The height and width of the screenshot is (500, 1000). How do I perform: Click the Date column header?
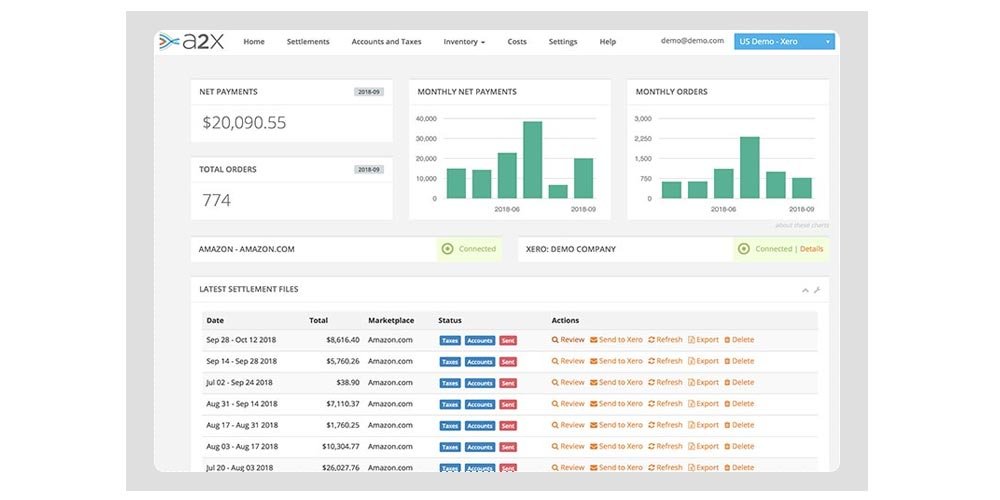point(215,320)
